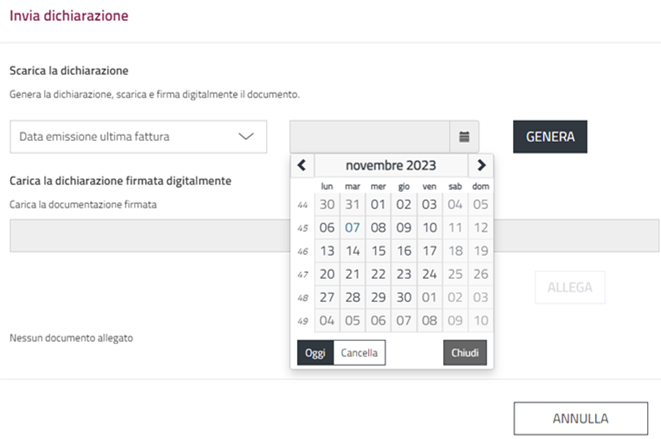Open the calendar icon next to date field

tap(464, 136)
